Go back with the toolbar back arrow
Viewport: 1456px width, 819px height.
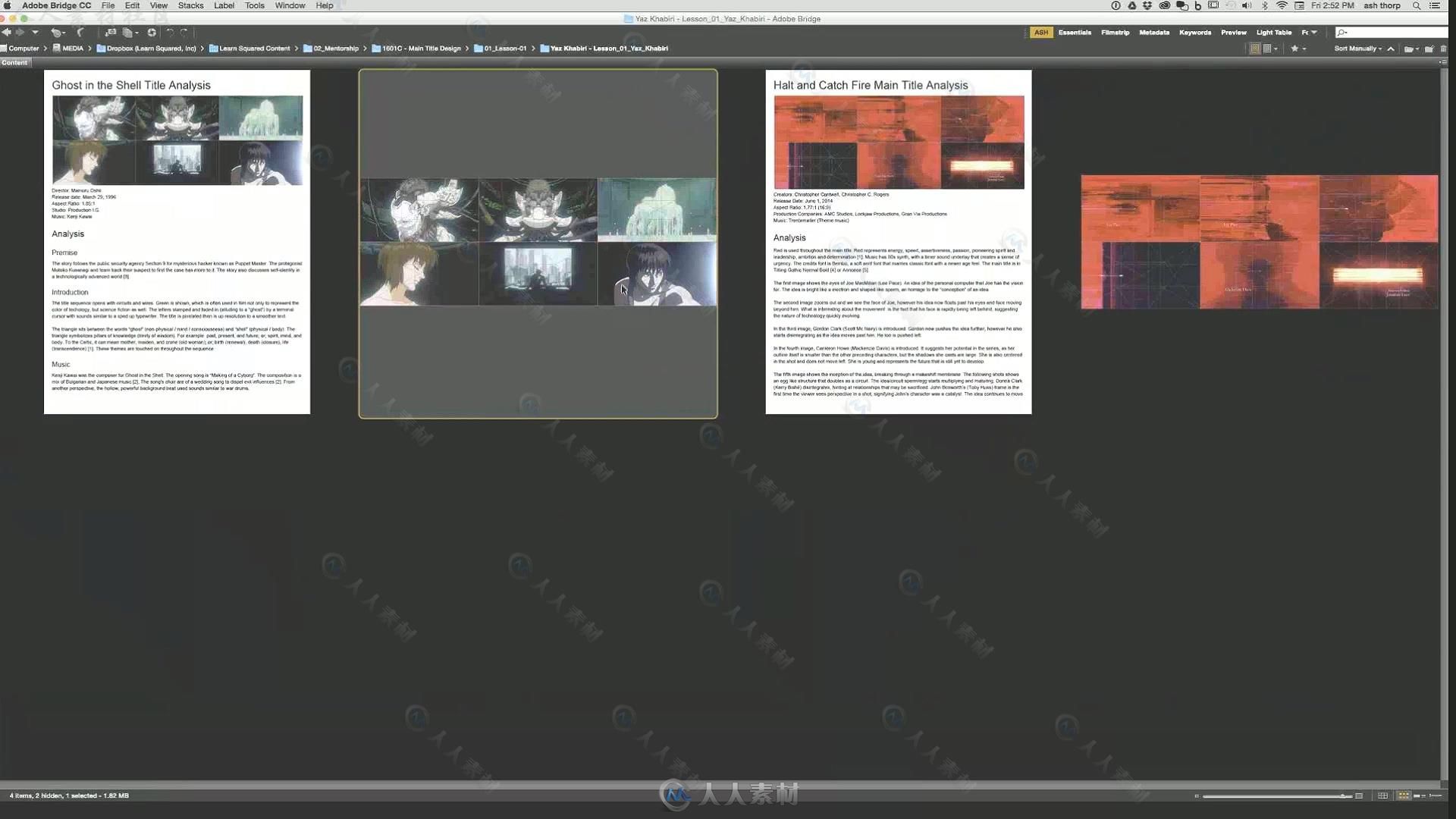[x=6, y=33]
